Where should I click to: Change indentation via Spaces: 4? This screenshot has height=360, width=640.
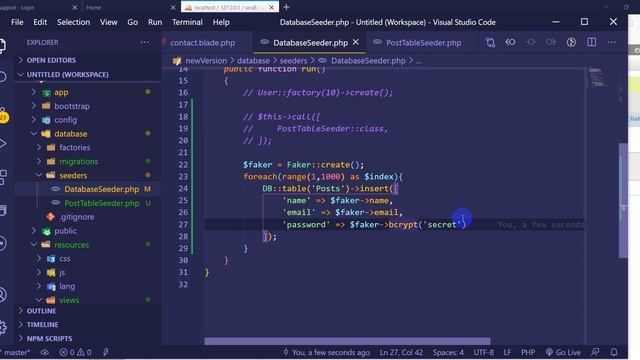tap(448, 352)
